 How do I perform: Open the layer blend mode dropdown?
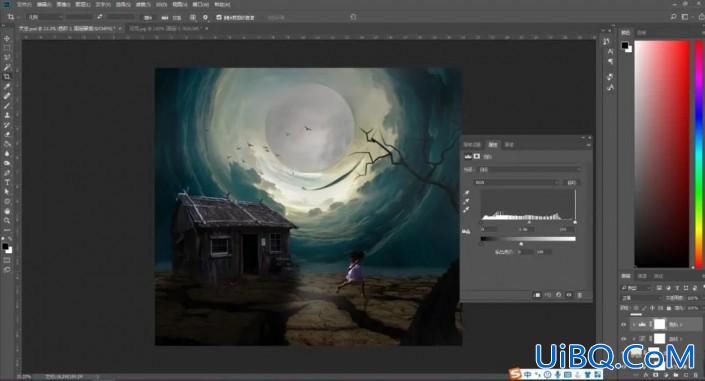[x=642, y=298]
